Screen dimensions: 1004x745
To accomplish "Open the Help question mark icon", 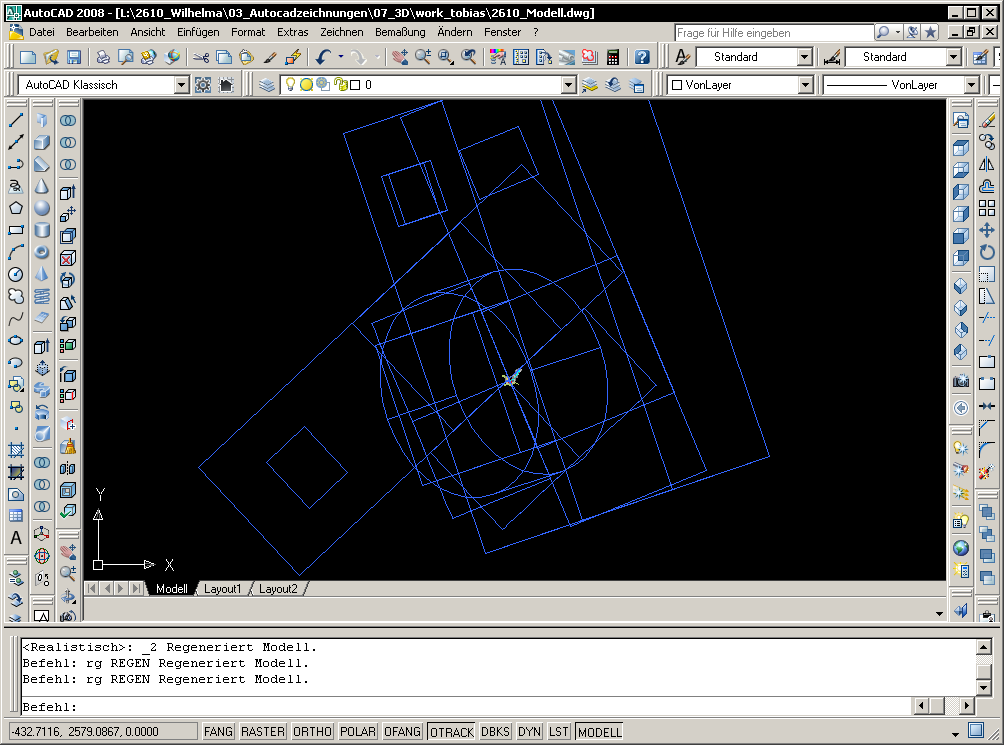I will [642, 57].
